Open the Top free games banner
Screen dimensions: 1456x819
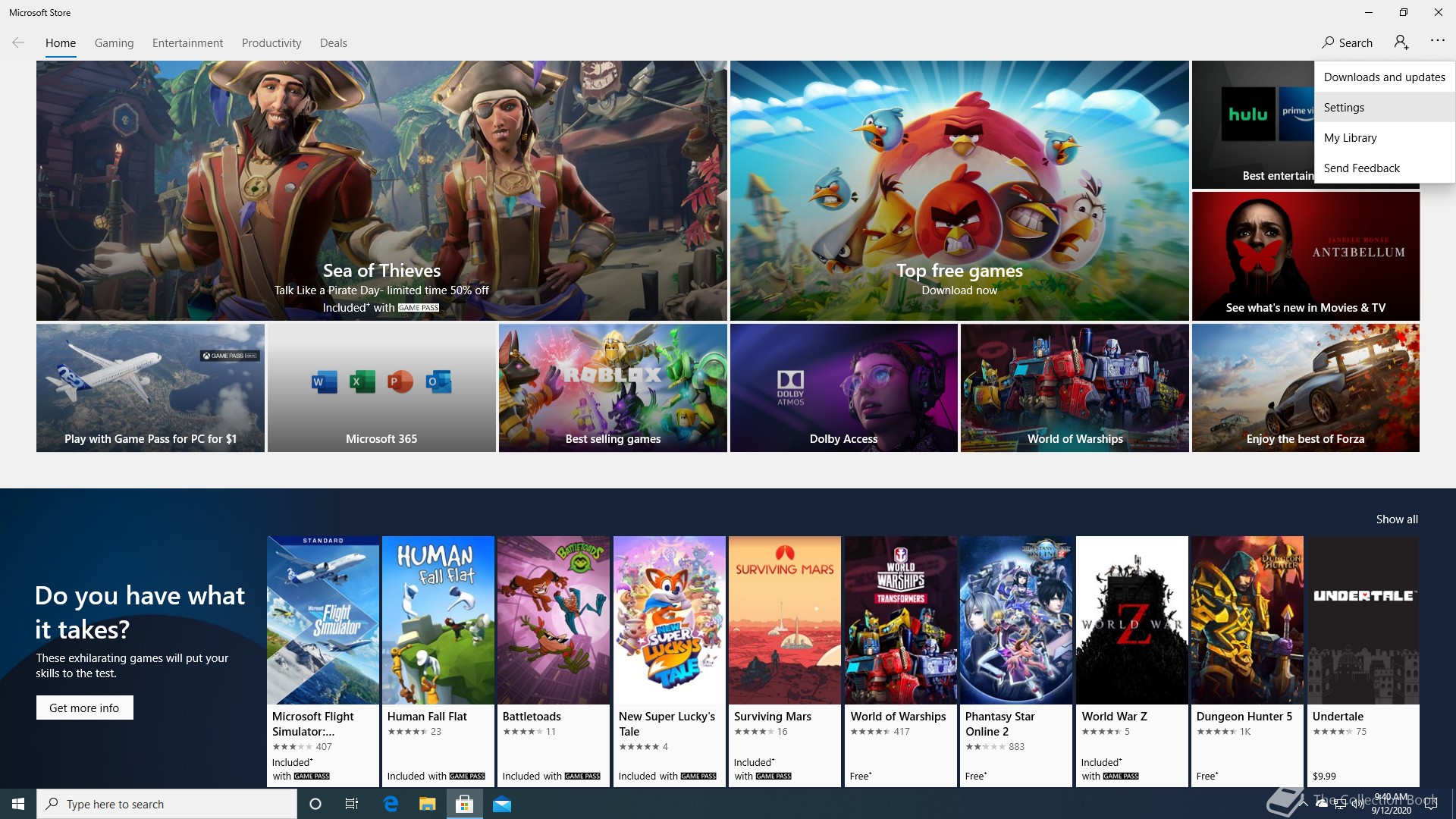click(959, 190)
